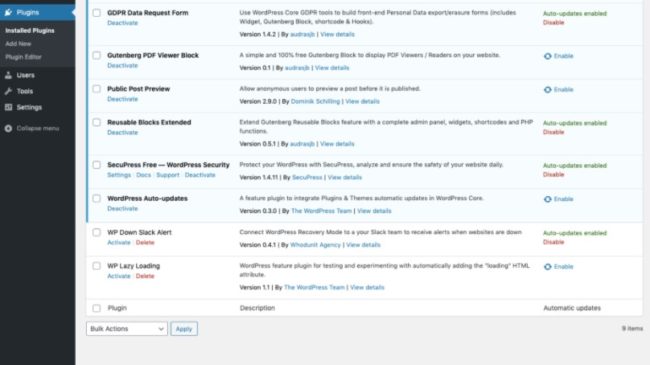Enable auto-updates link for WordPress Auto-updates
Viewport: 650px width, 365px height.
pyautogui.click(x=563, y=199)
